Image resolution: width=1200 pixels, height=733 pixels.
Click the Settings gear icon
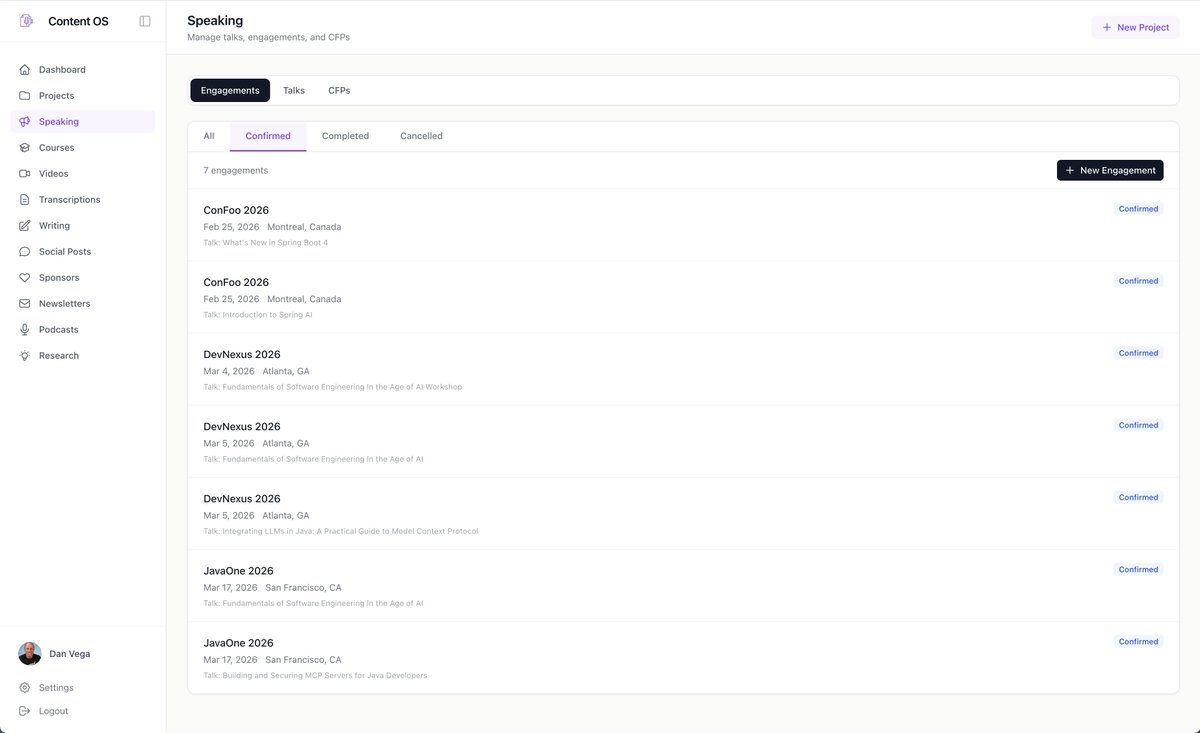(25, 688)
